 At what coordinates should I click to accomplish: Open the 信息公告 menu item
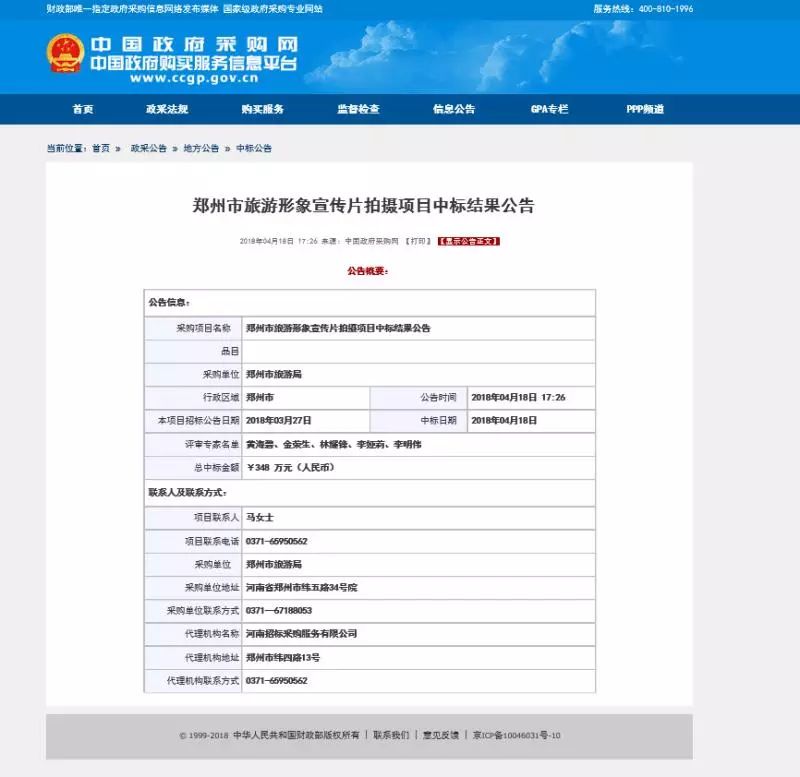point(454,109)
